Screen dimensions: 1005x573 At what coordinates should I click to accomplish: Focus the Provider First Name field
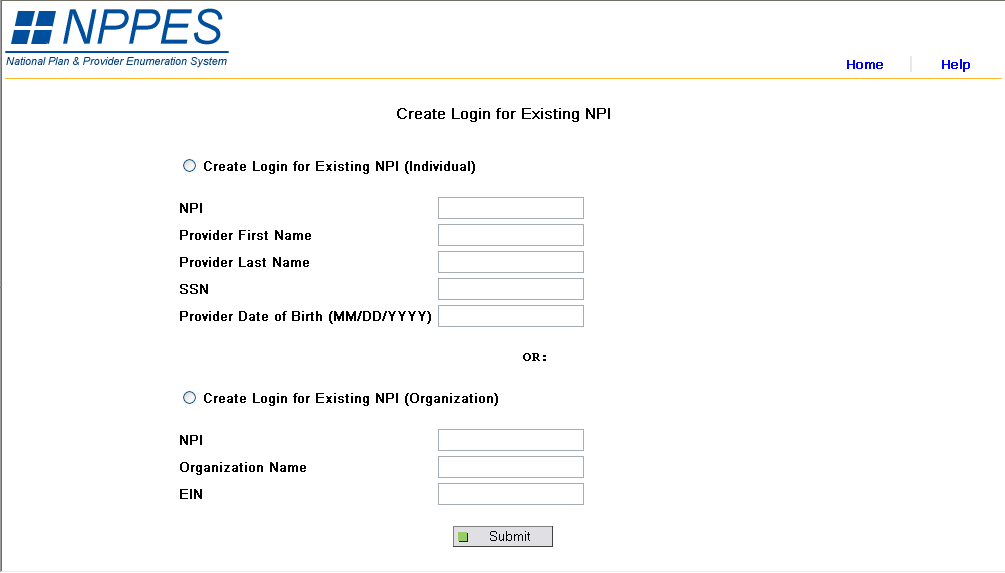click(511, 235)
